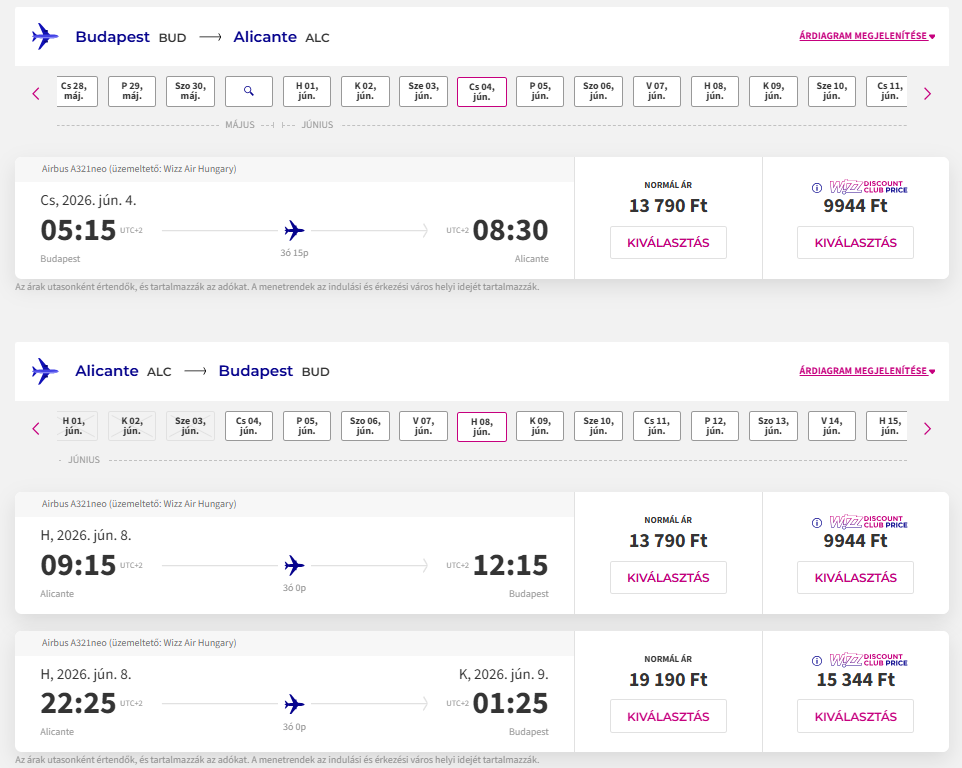Choose normal price 19 190 Ft late flight
The height and width of the screenshot is (768, 962).
[668, 716]
